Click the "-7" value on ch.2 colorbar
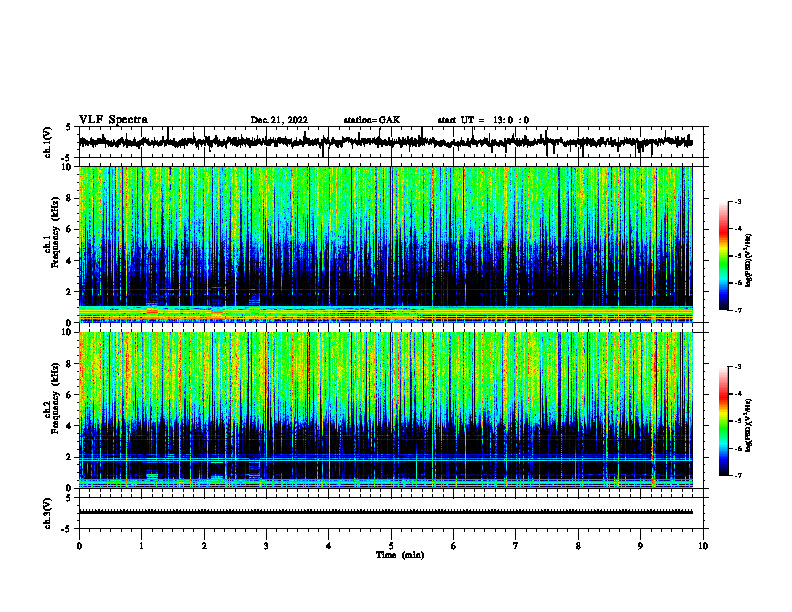 738,475
